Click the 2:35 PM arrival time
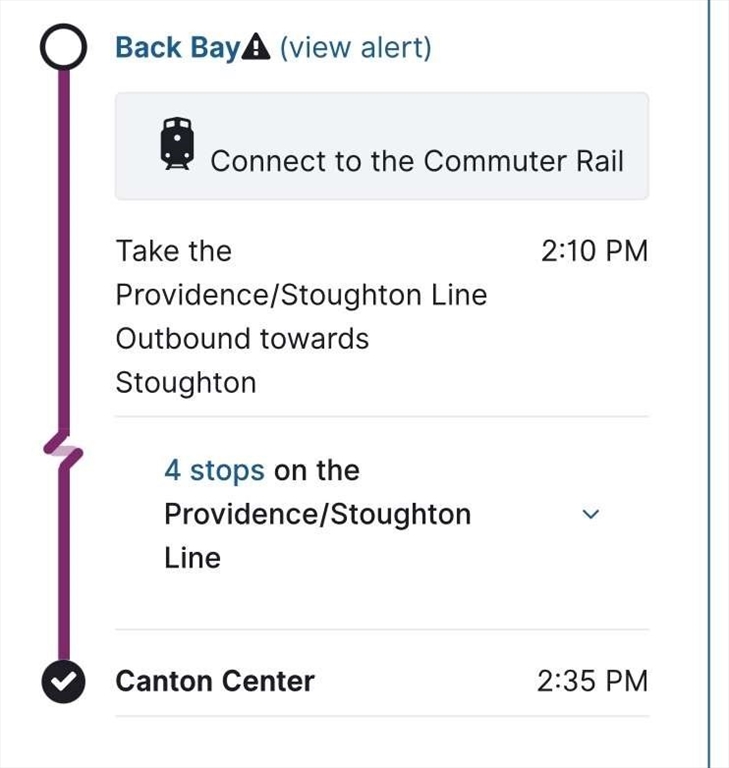The width and height of the screenshot is (729, 768). pos(592,682)
